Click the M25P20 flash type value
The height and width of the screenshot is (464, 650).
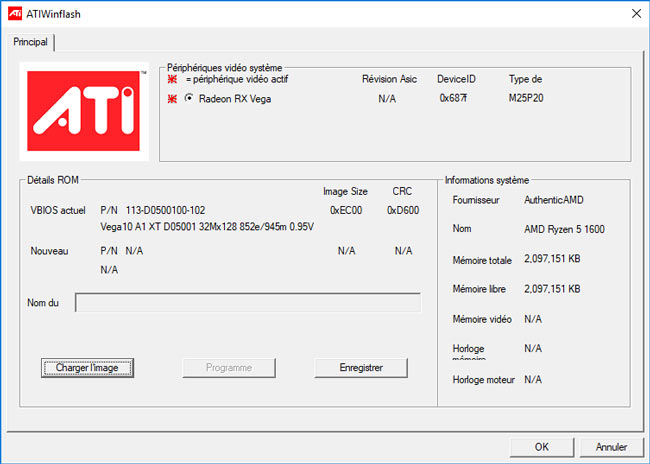(x=526, y=98)
